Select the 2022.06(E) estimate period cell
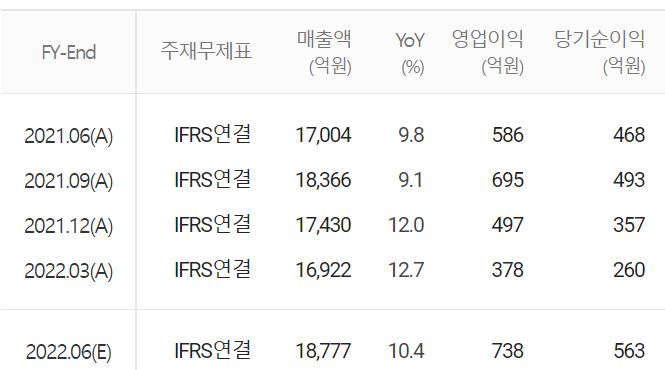 (x=69, y=352)
